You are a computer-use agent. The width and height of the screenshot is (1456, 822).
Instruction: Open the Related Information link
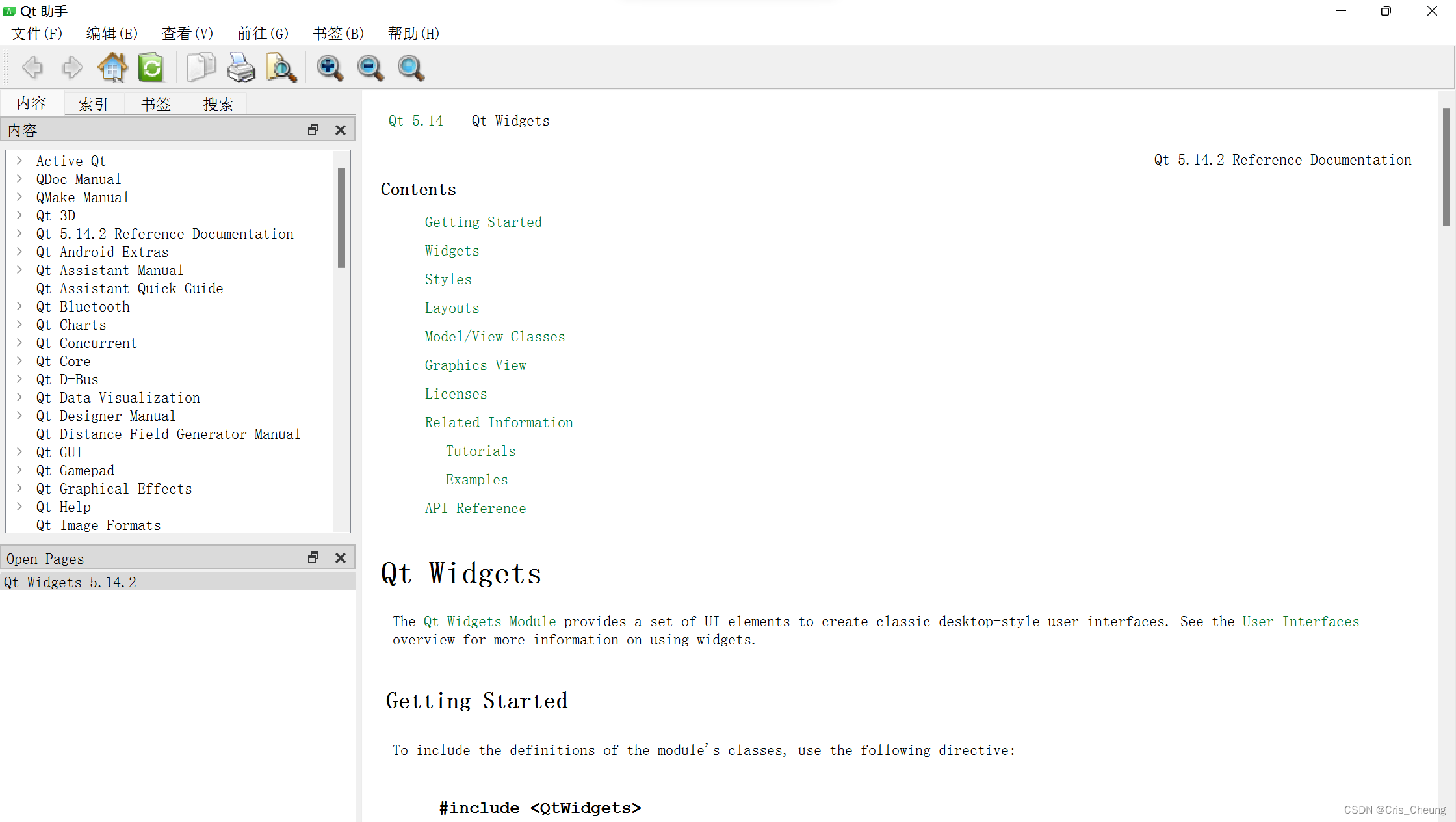[x=499, y=423]
